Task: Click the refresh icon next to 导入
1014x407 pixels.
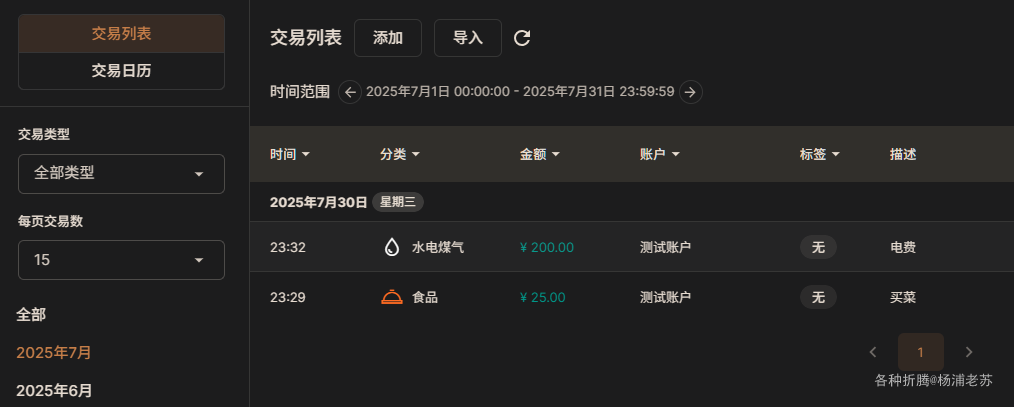Action: click(522, 38)
